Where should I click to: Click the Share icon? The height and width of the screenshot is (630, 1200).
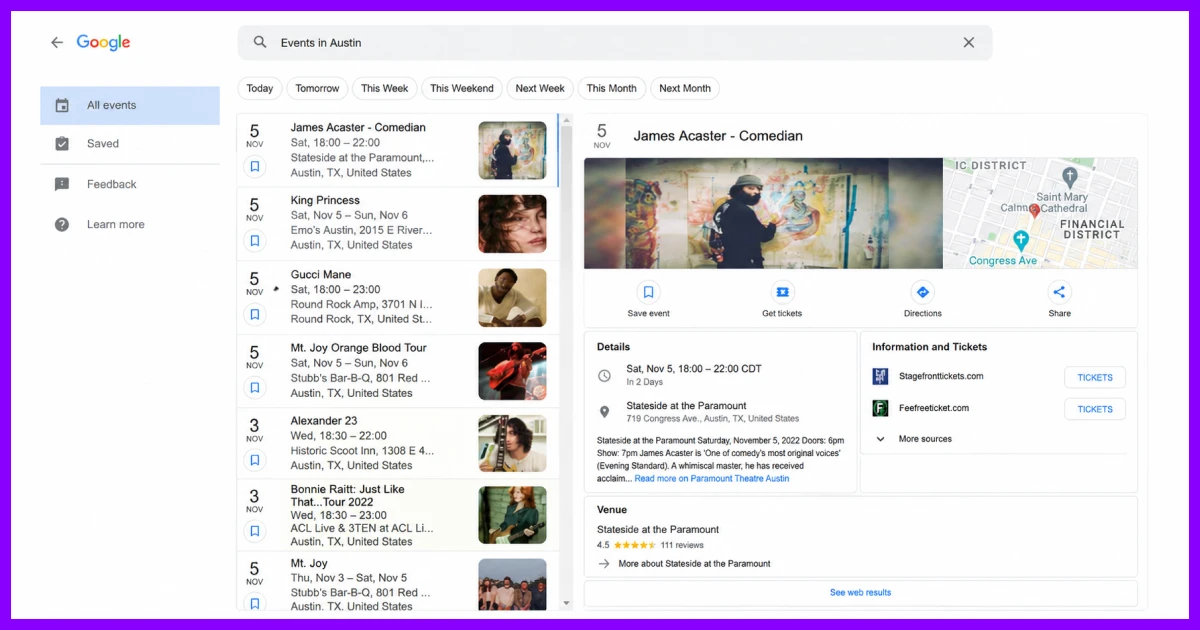click(x=1059, y=292)
